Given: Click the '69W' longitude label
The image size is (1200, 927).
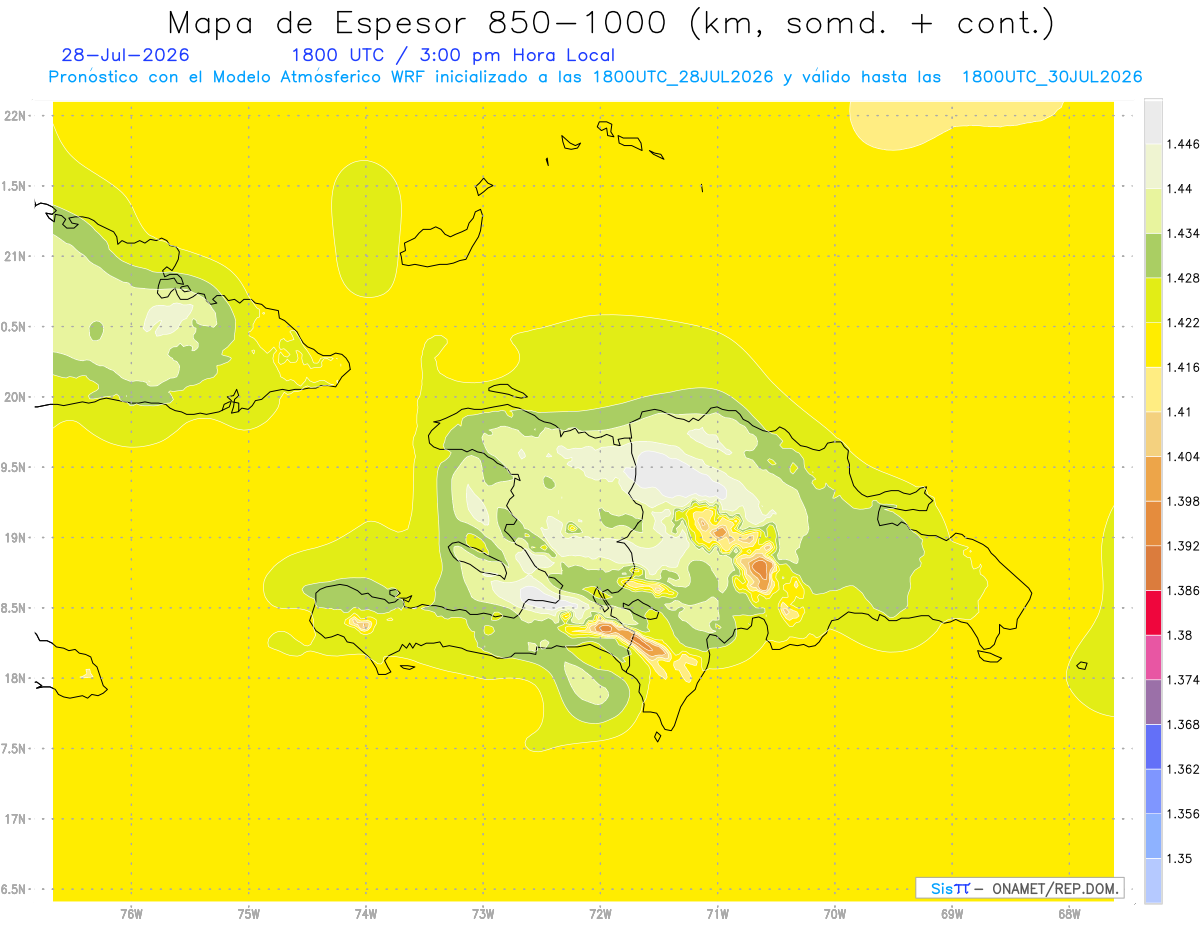Looking at the screenshot, I should pos(952,913).
